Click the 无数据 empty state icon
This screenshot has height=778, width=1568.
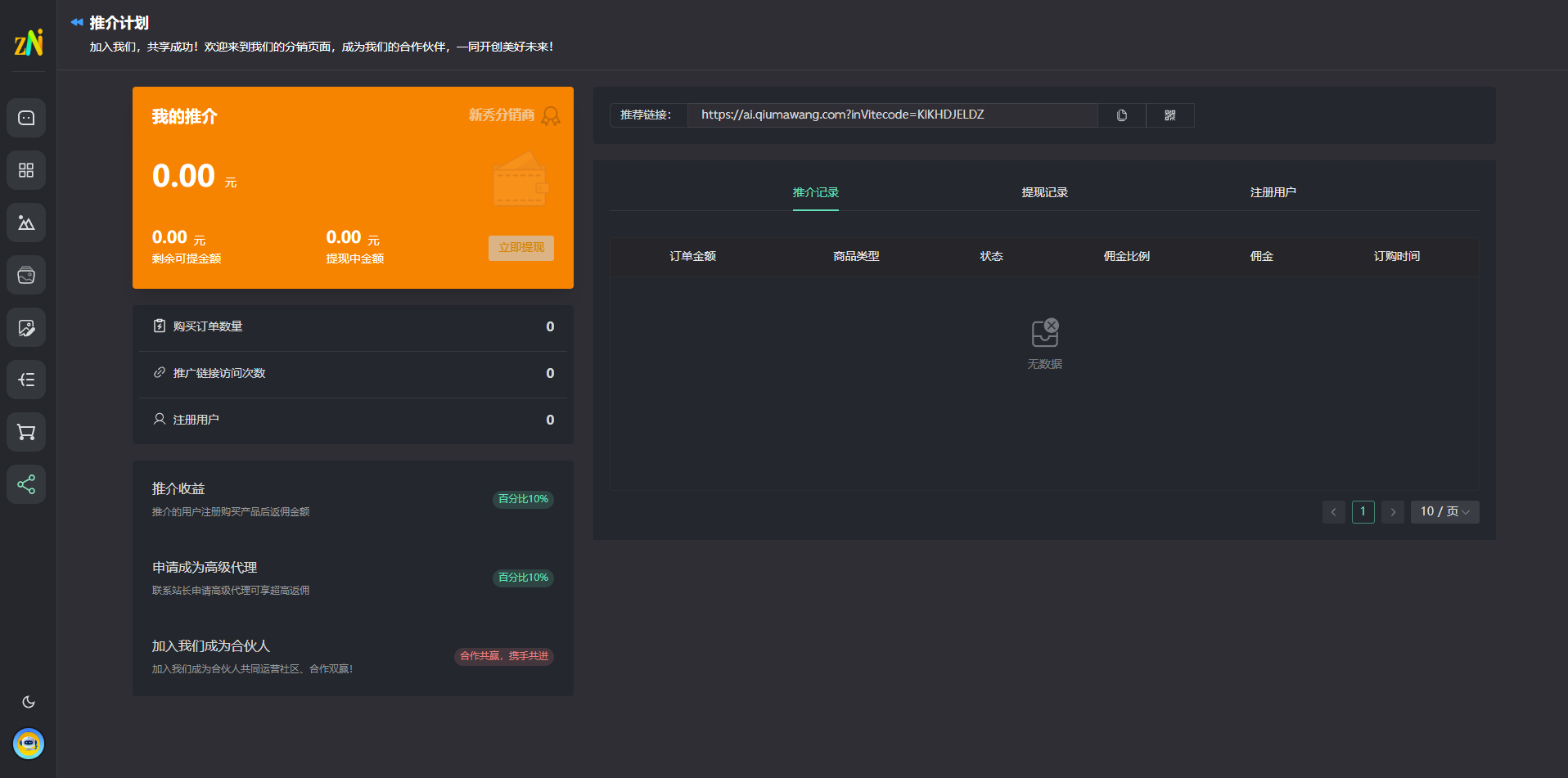click(x=1045, y=332)
